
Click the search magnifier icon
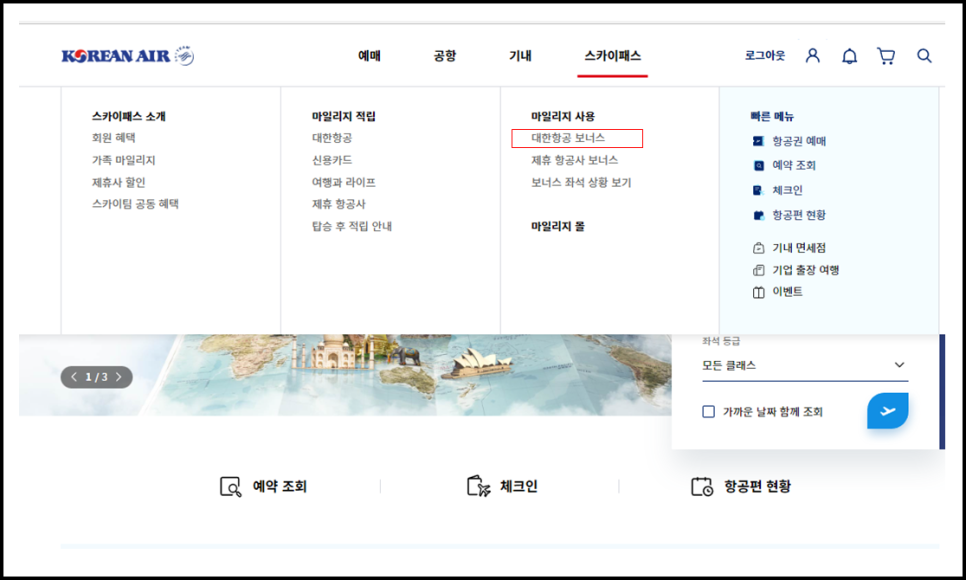924,56
